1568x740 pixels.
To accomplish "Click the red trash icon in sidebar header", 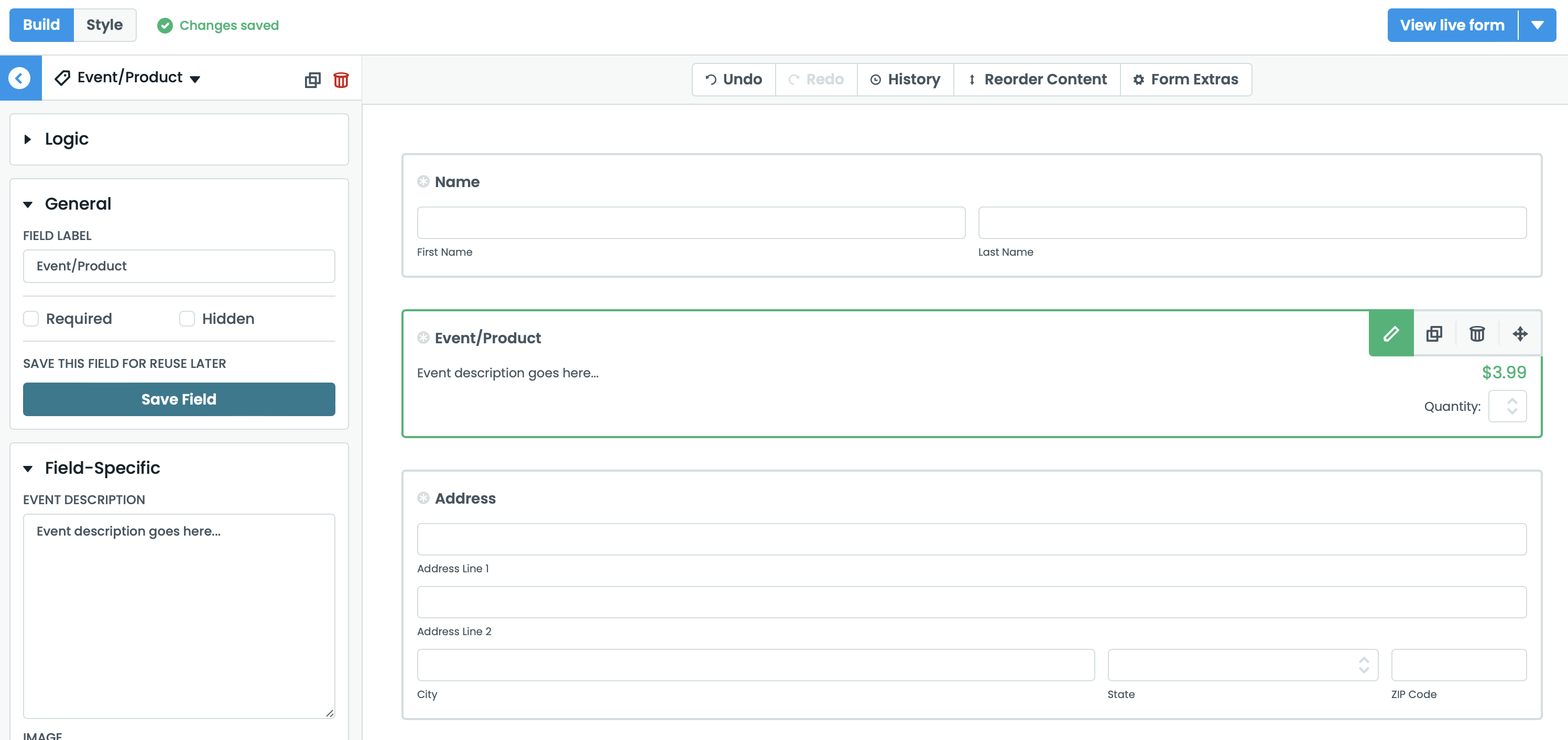I will (x=341, y=80).
